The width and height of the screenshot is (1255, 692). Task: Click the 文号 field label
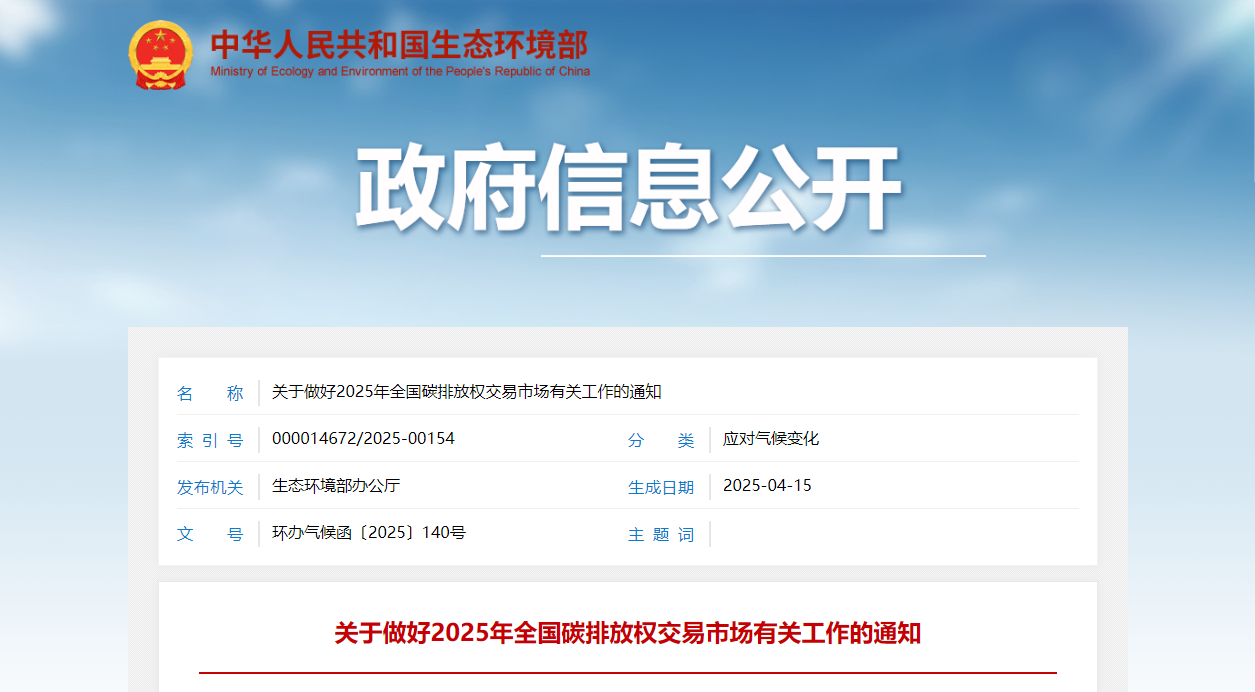211,534
